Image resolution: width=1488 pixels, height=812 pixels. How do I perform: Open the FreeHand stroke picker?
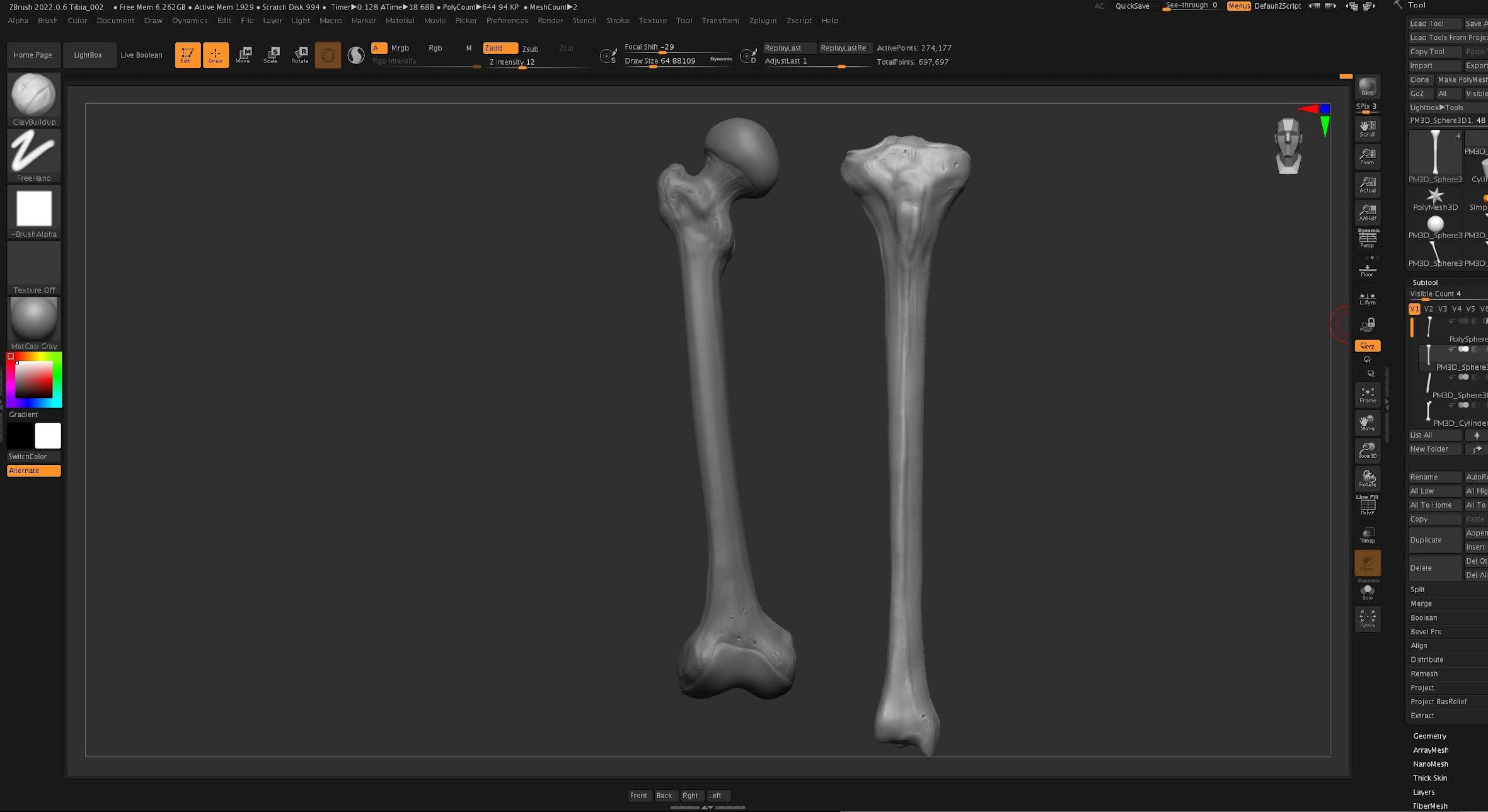click(x=33, y=152)
